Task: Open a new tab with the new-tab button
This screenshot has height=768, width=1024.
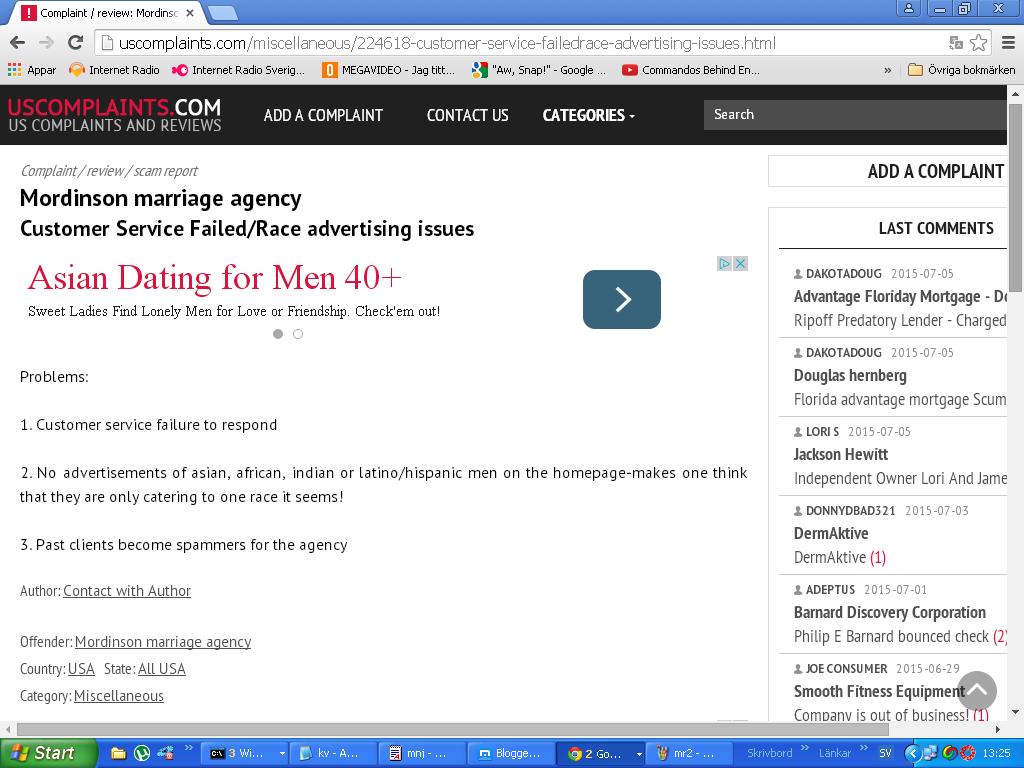Action: [x=223, y=12]
